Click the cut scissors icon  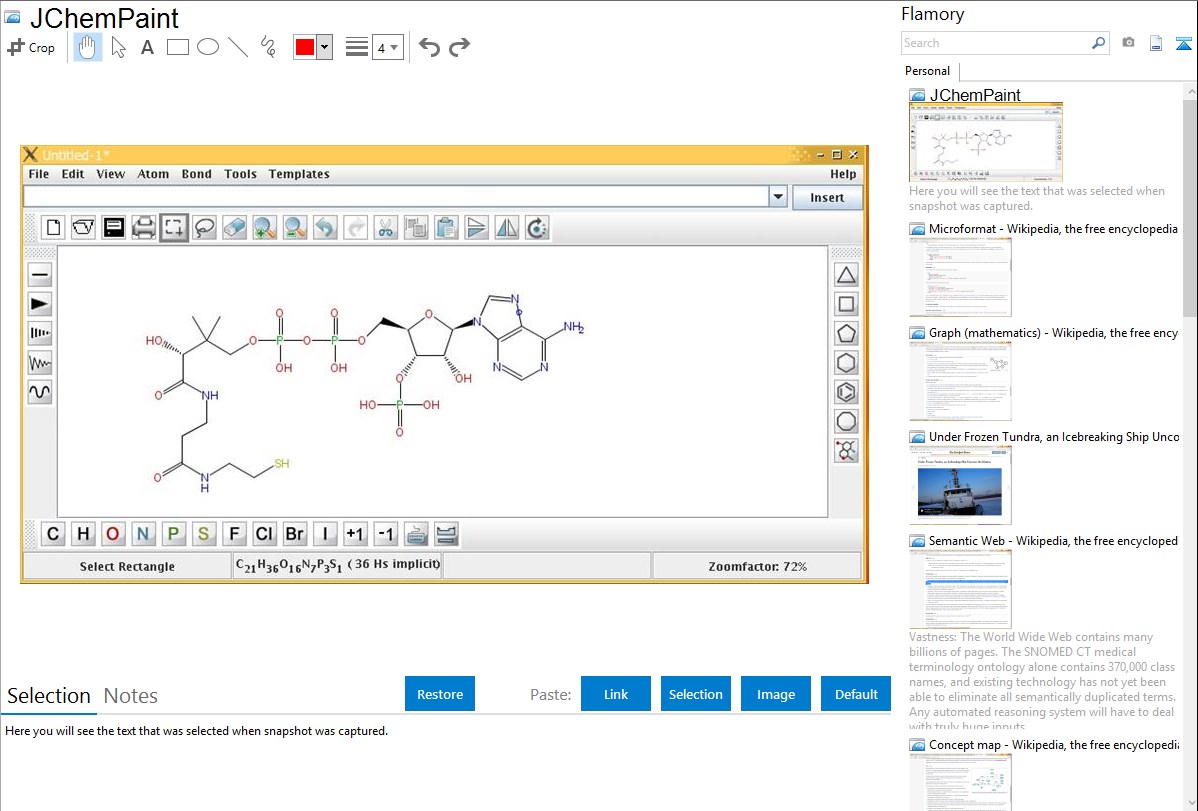[386, 228]
